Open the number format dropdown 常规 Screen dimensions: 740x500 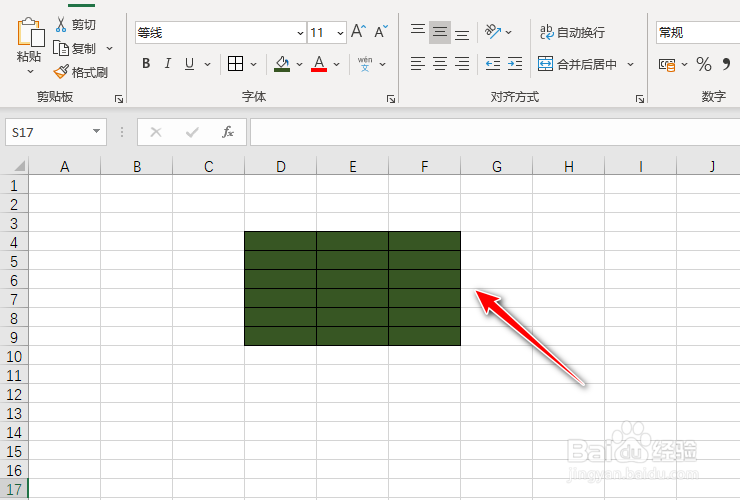click(x=698, y=33)
